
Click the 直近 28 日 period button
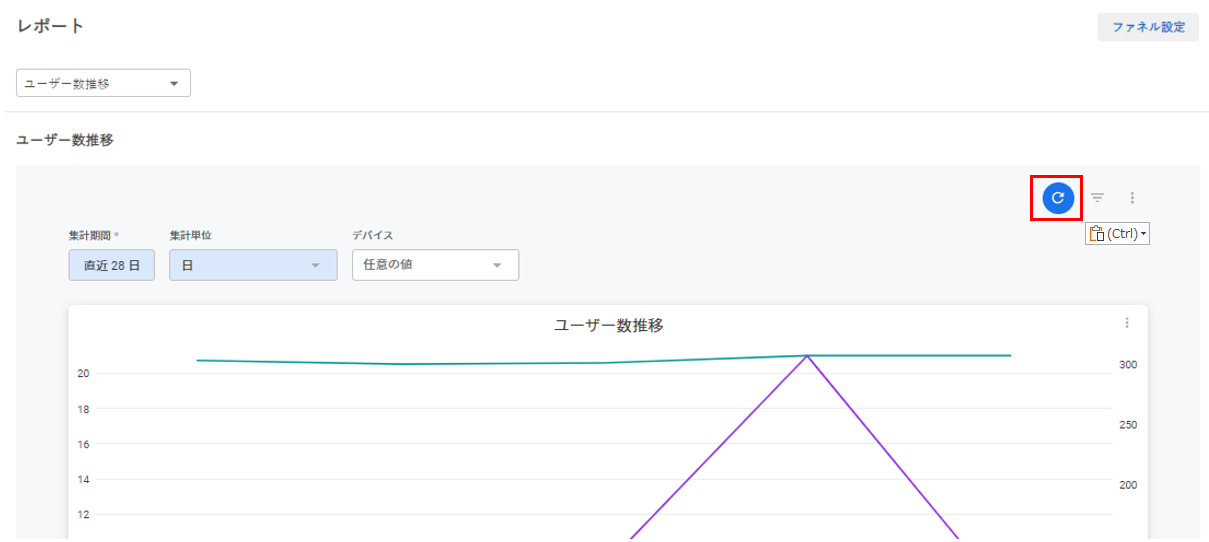click(112, 265)
